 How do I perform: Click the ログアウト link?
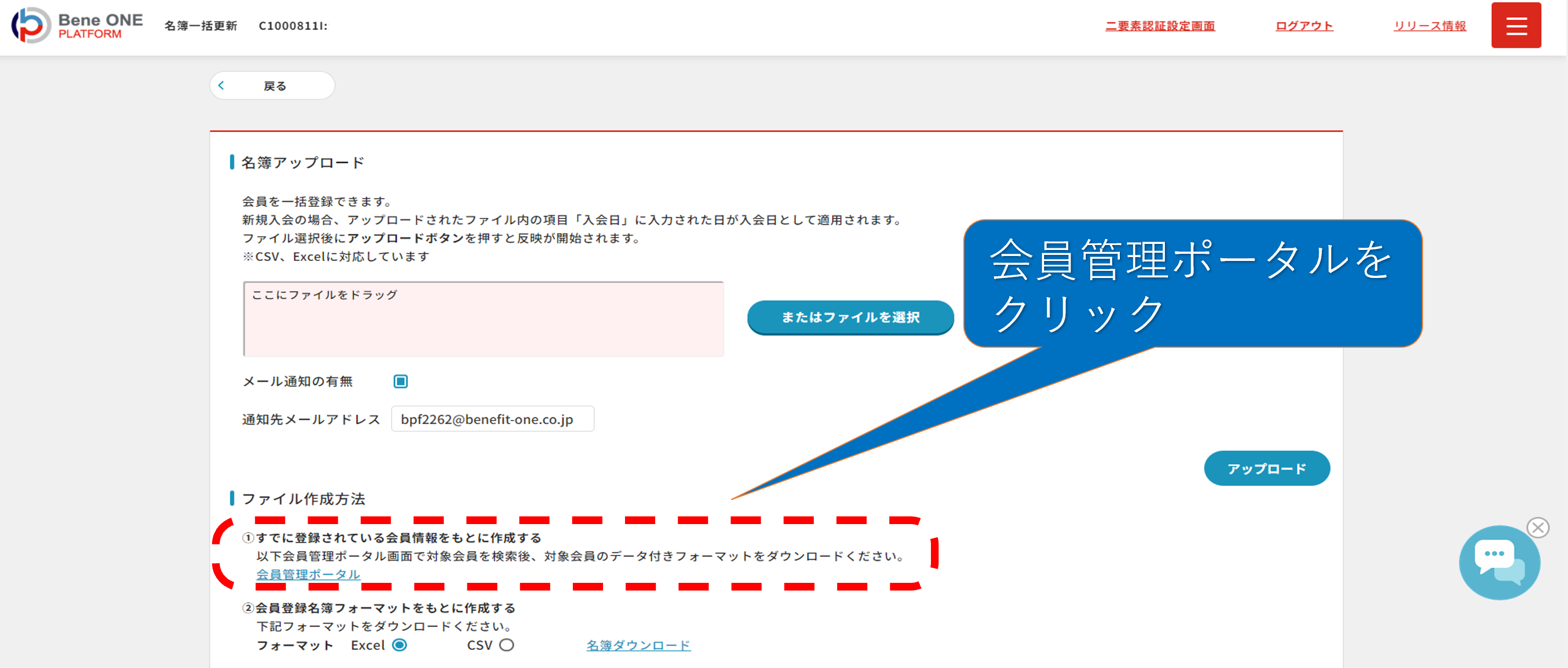[x=1304, y=26]
